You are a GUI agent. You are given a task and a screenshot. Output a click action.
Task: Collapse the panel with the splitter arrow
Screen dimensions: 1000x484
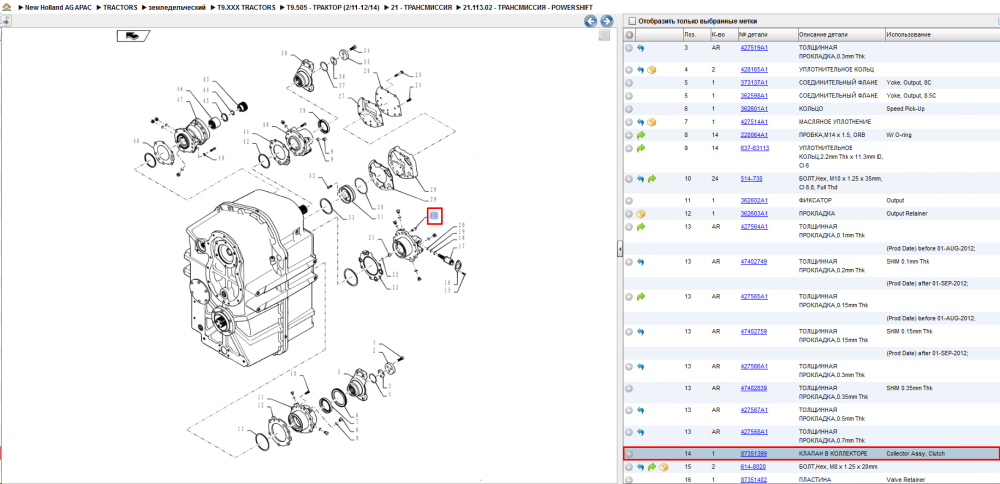619,251
